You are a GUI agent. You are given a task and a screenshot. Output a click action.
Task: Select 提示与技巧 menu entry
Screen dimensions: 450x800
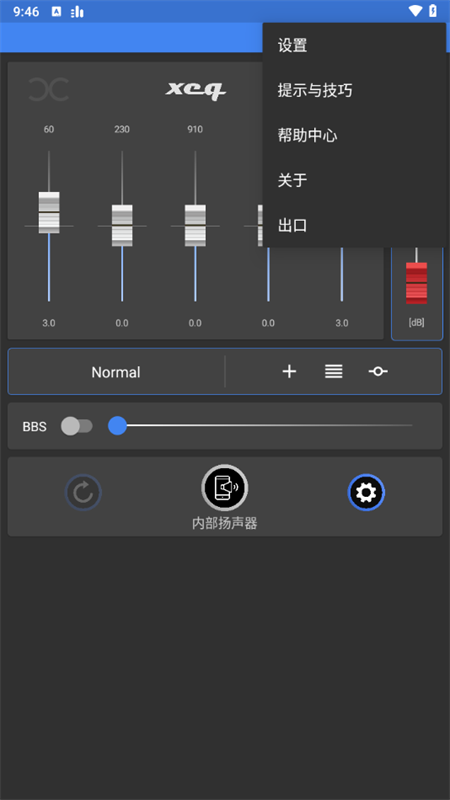[x=354, y=91]
